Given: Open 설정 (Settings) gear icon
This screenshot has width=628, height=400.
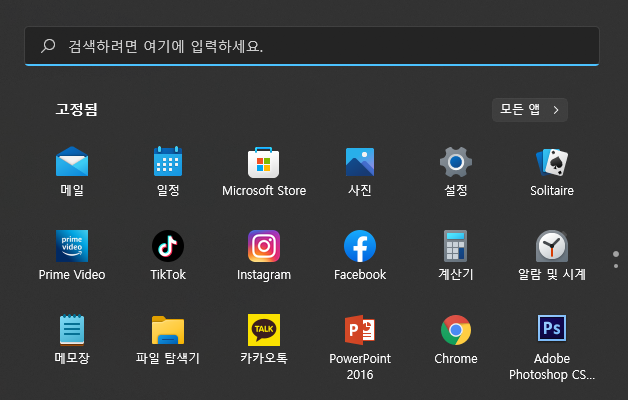Looking at the screenshot, I should coord(456,171).
